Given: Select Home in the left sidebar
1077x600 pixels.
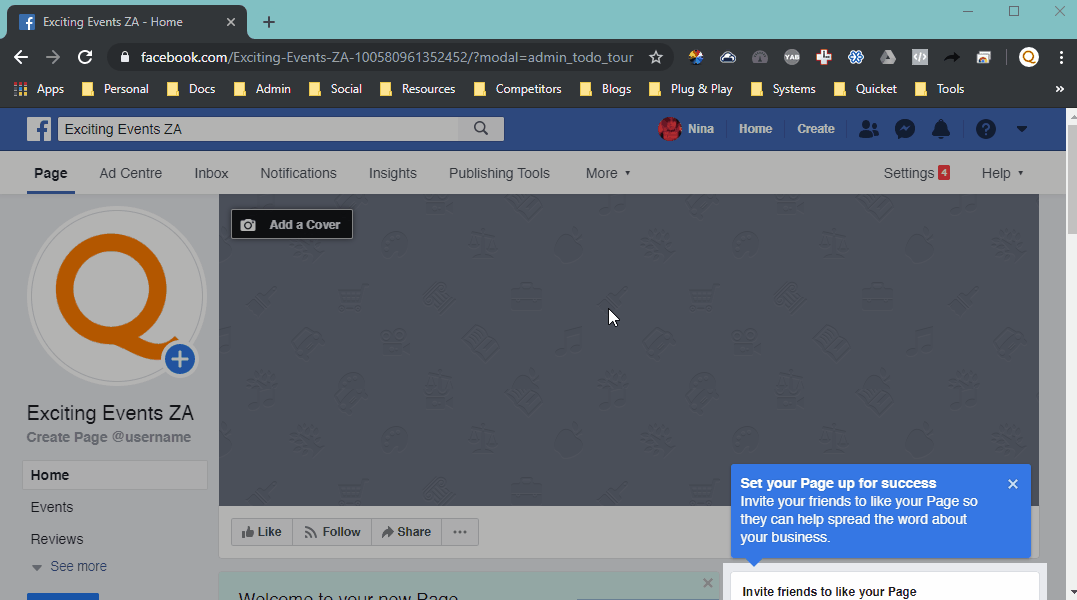Looking at the screenshot, I should (x=115, y=475).
